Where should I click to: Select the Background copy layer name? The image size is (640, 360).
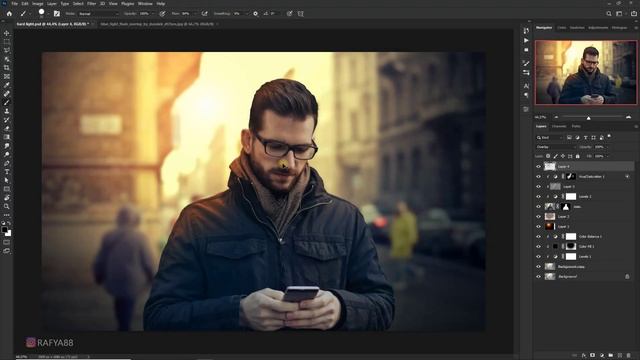click(571, 267)
